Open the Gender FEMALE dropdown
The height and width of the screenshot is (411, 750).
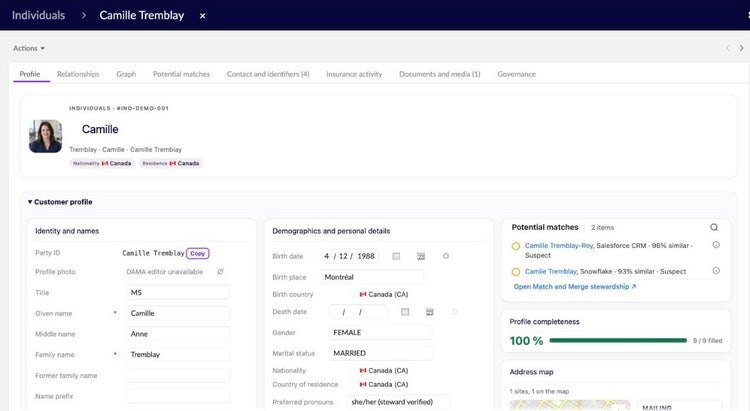380,333
